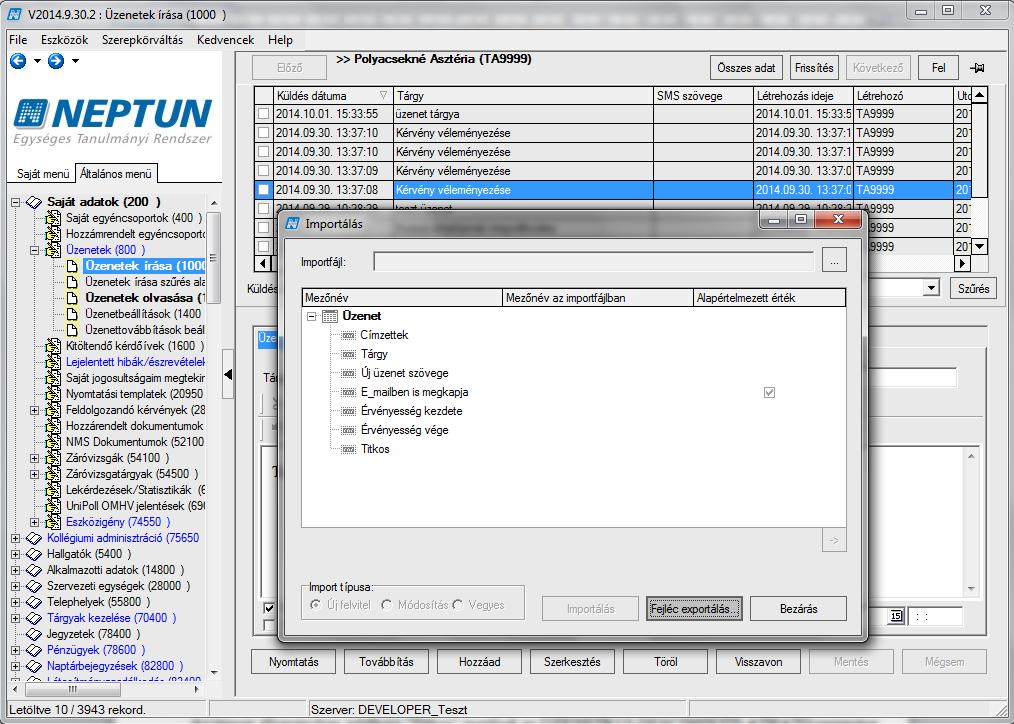Viewport: 1014px width, 724px height.
Task: Open the Kedvencek menu
Action: (x=226, y=40)
